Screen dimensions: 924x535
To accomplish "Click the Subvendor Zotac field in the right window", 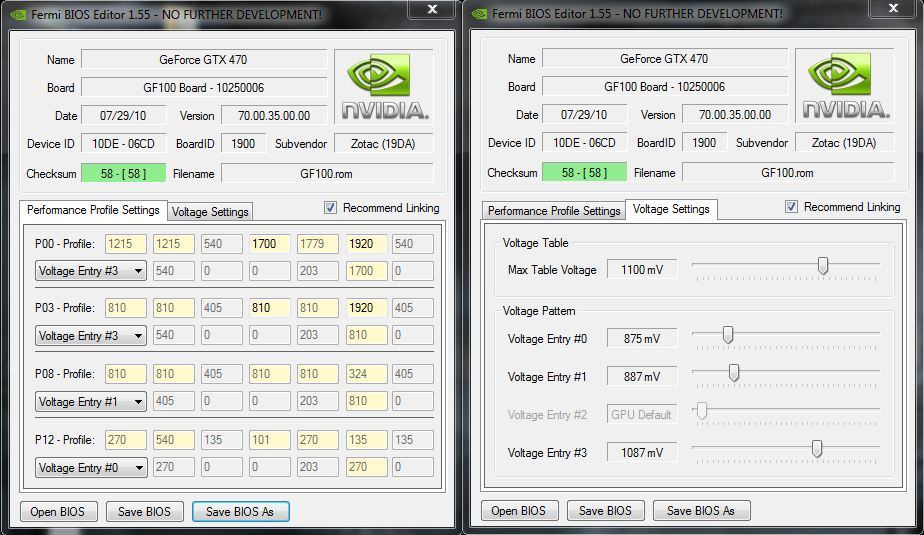I will (844, 143).
